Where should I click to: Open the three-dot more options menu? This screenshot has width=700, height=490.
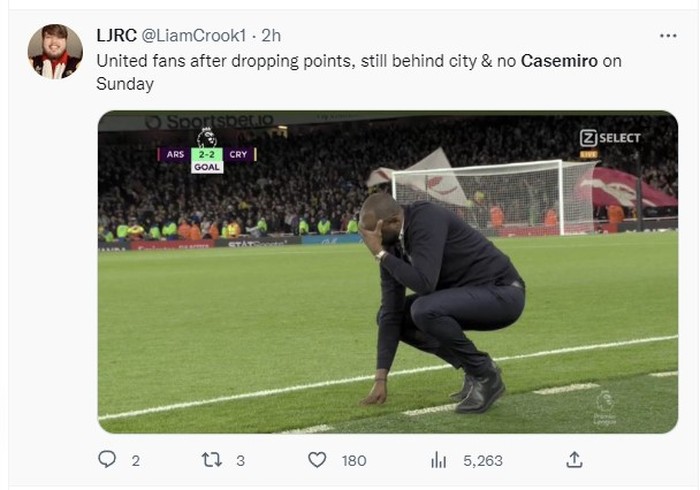(x=668, y=36)
